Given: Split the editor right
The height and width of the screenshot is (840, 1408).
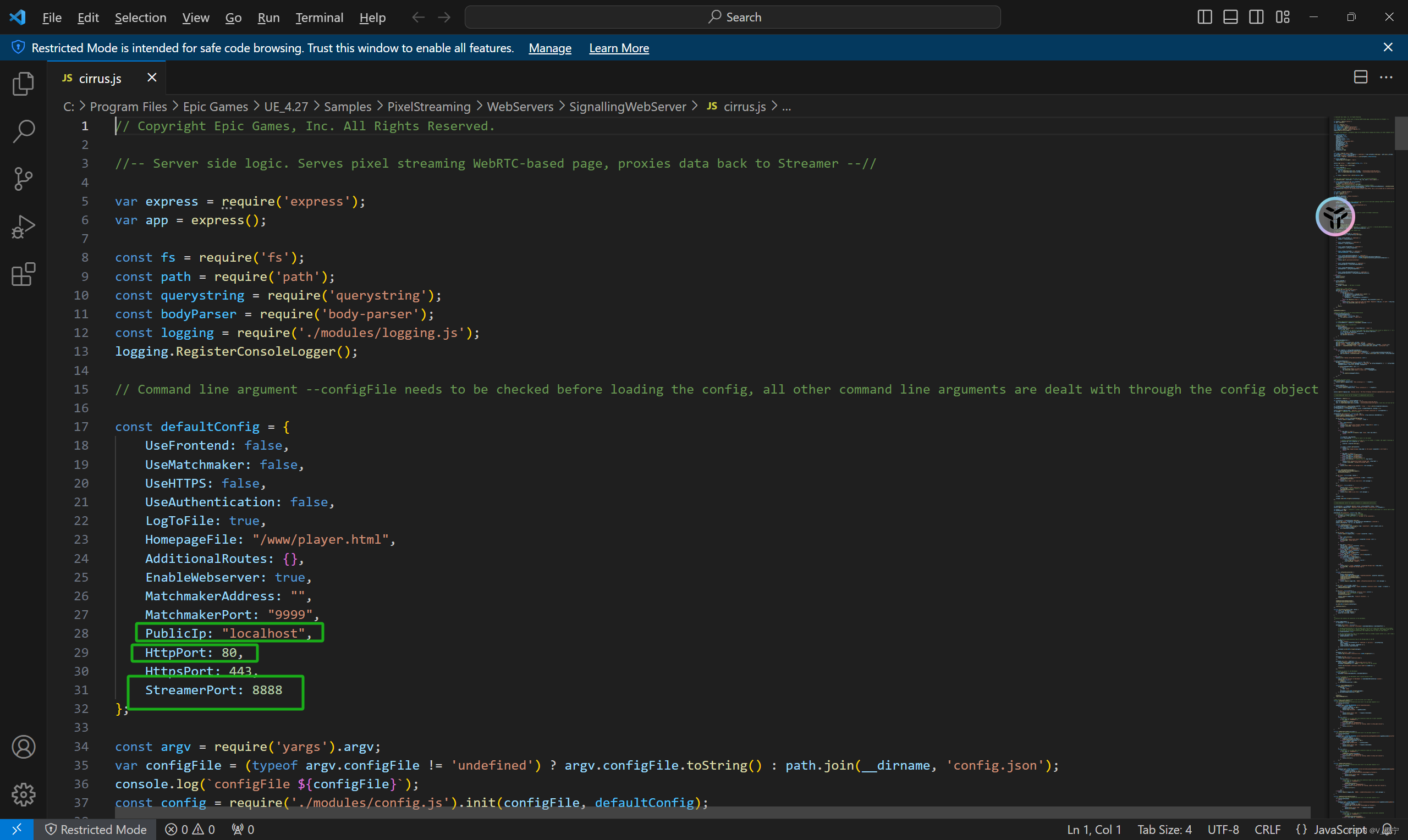Looking at the screenshot, I should pos(1361,77).
